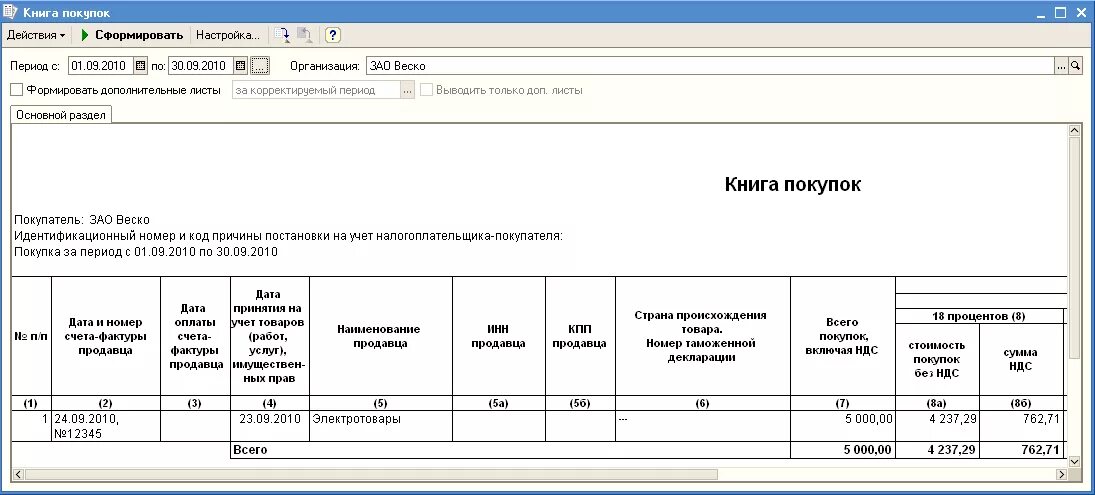Click the Всего totals row label
The height and width of the screenshot is (495, 1095).
point(251,450)
